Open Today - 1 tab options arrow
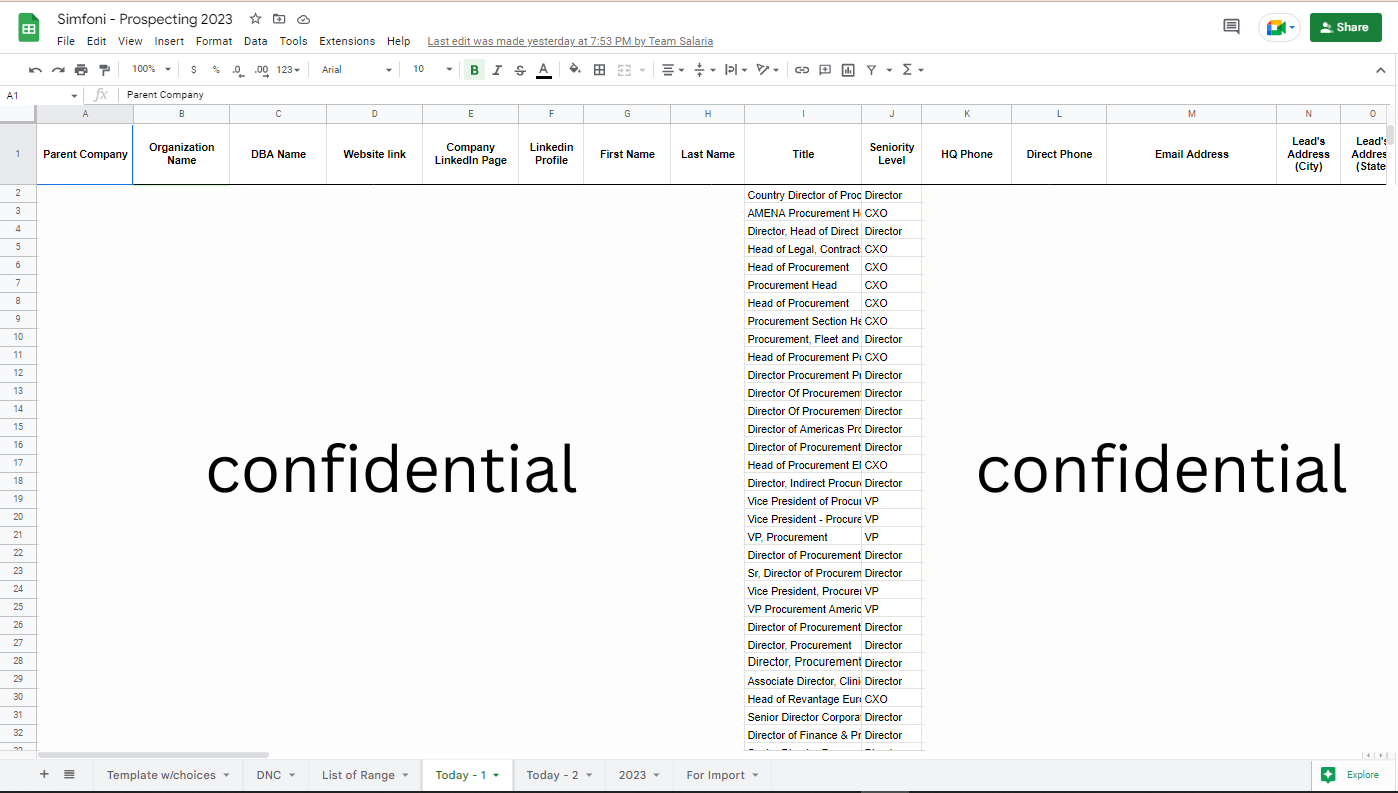This screenshot has width=1398, height=793. (496, 776)
